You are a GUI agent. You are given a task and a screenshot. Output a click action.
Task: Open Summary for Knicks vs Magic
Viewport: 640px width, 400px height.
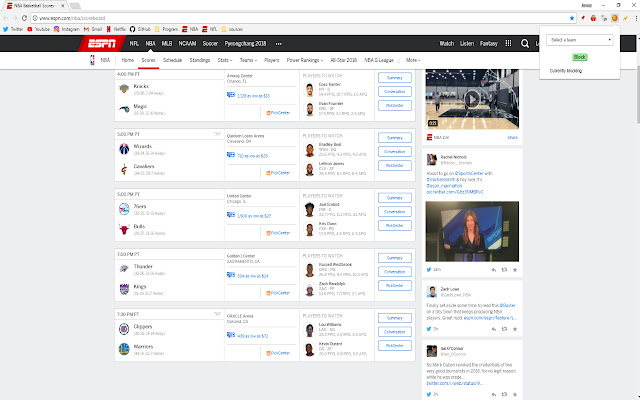(395, 78)
